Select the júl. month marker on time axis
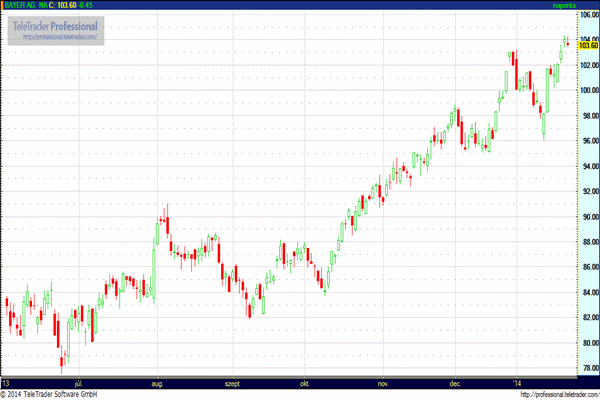Viewport: 600px width, 400px height. tap(78, 384)
